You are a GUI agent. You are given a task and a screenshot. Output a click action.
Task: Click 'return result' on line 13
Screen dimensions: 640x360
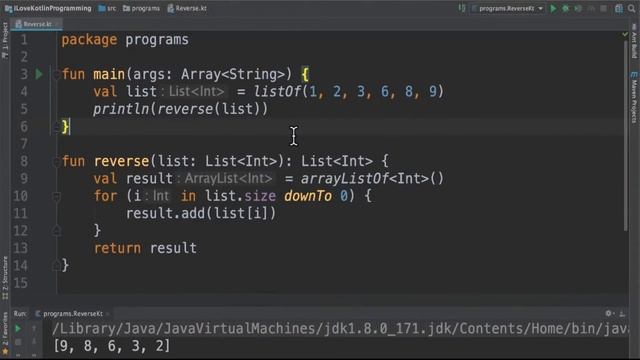tap(145, 248)
